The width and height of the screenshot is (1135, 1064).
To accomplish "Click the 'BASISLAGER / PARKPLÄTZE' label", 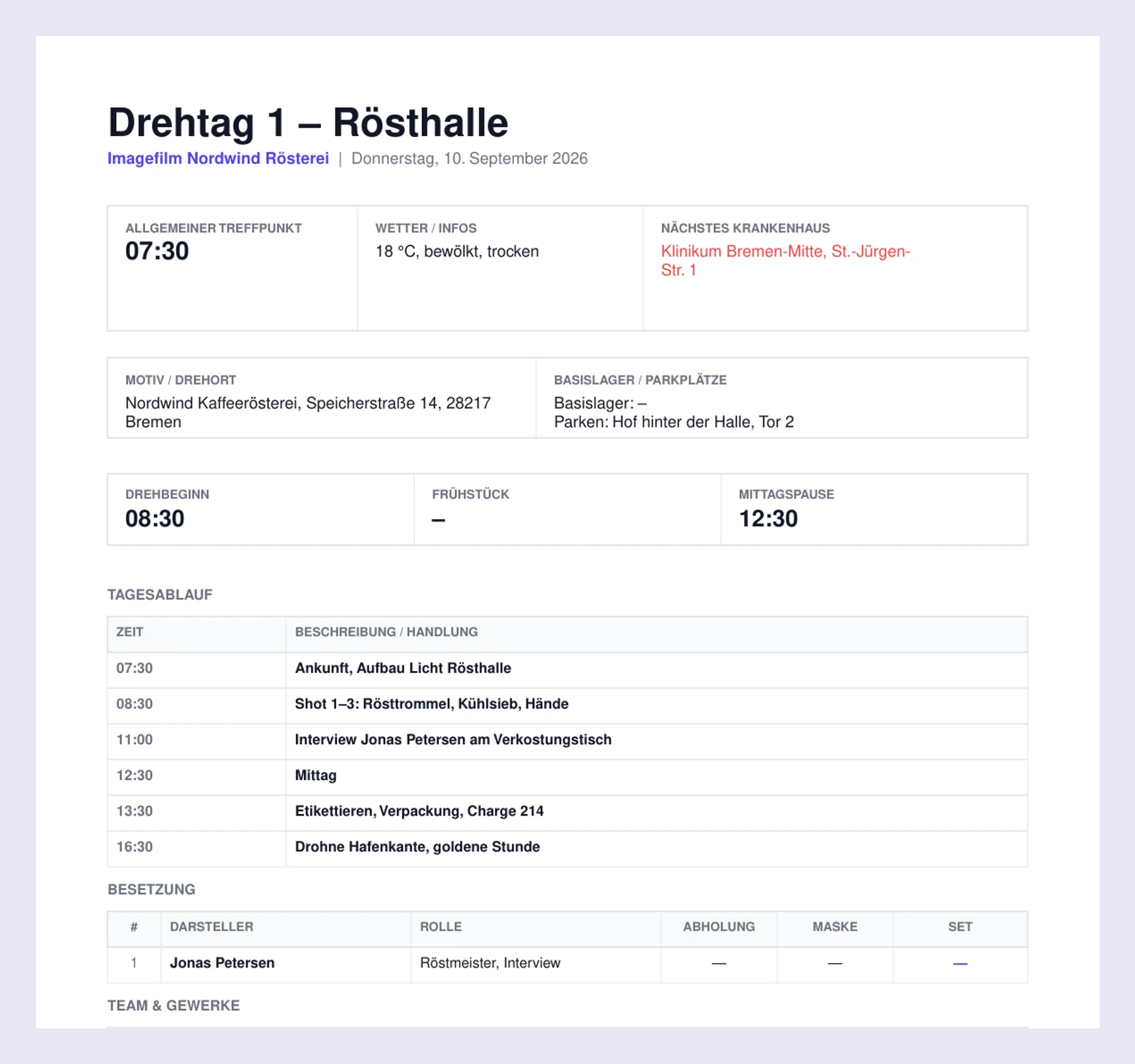I will (x=640, y=380).
